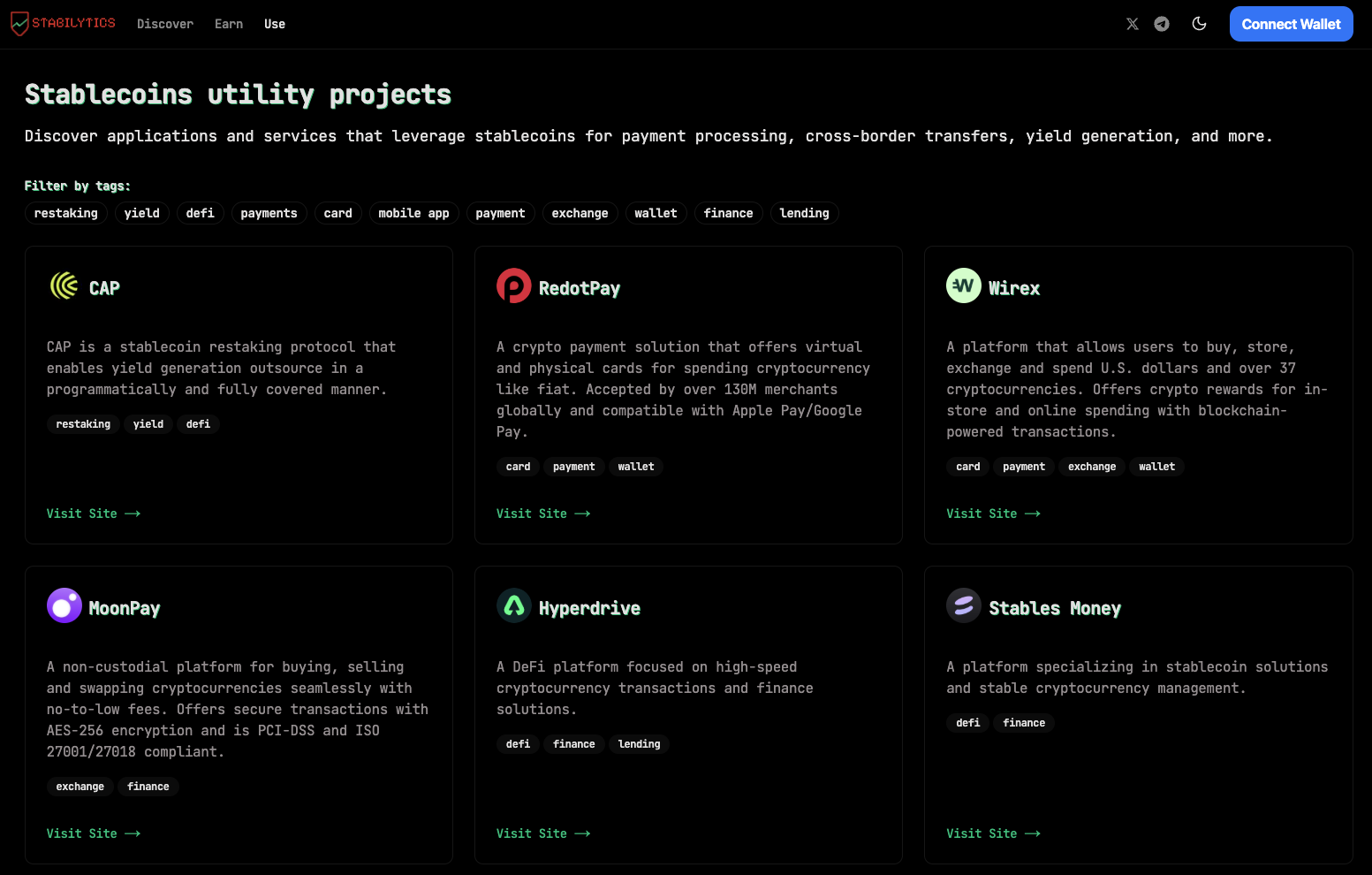This screenshot has width=1372, height=875.
Task: Click the Hyperdrive project logo
Action: (514, 605)
